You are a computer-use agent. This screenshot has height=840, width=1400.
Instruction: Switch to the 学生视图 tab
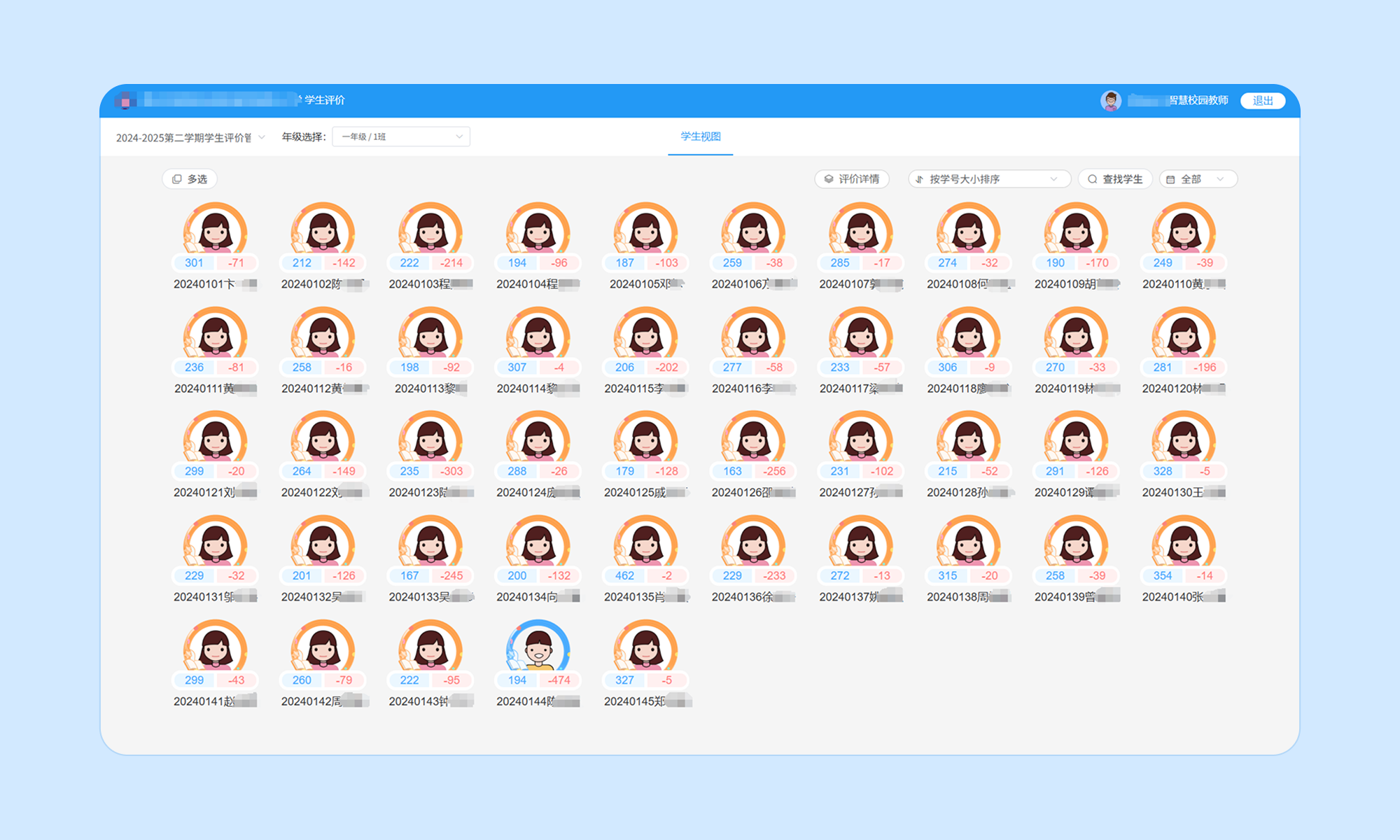(700, 136)
